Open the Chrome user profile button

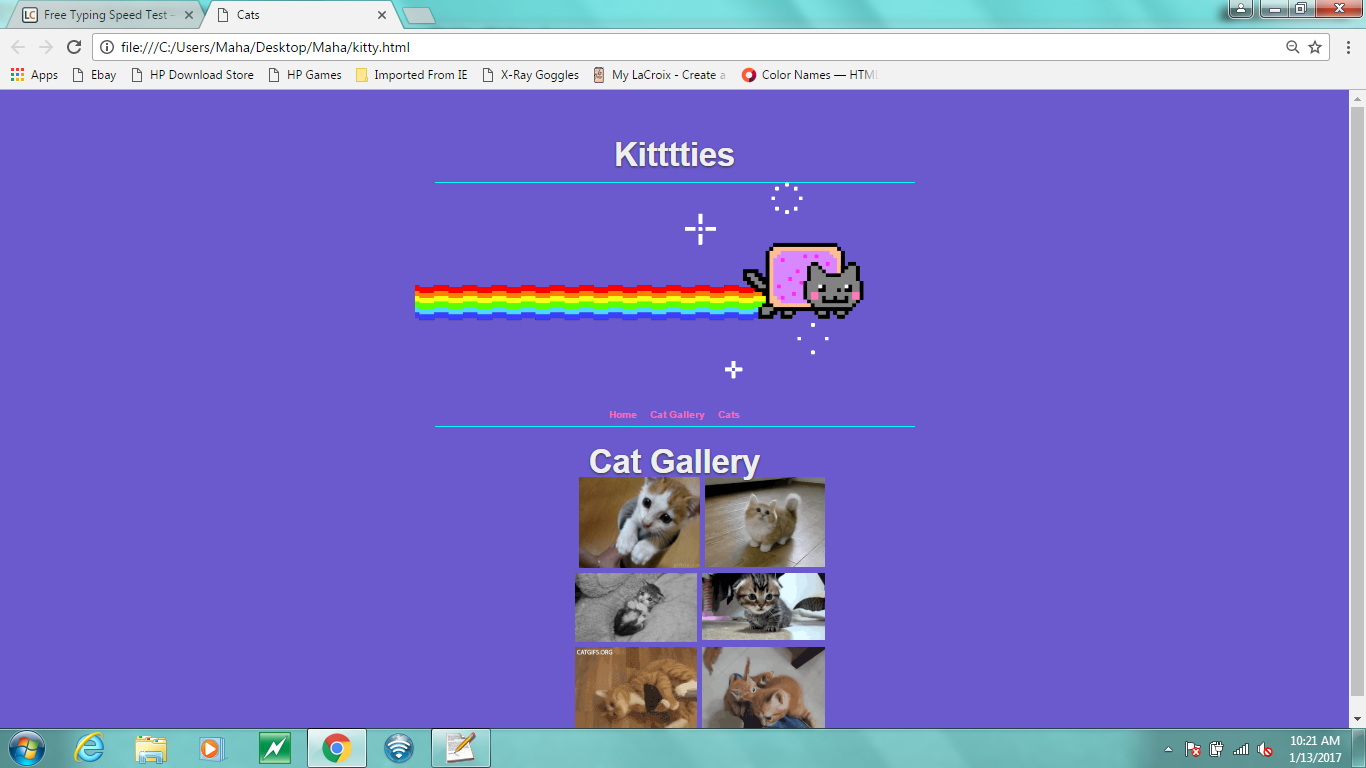click(x=1240, y=9)
